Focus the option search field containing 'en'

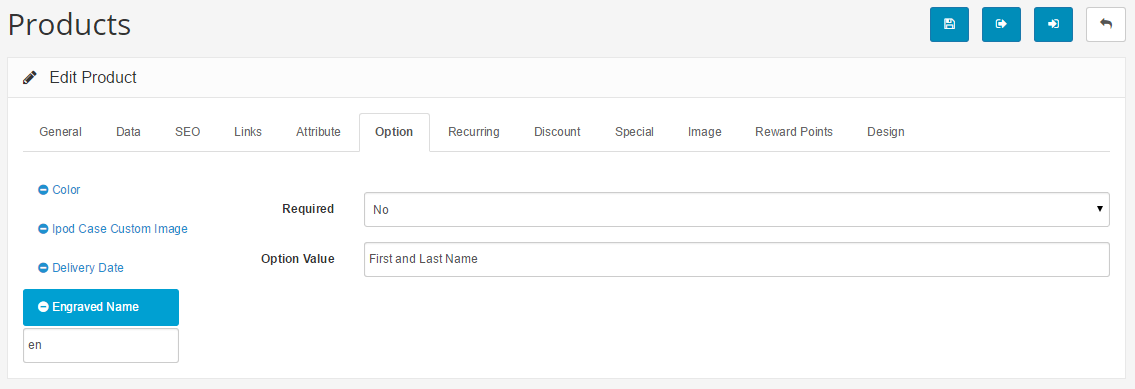coord(101,346)
